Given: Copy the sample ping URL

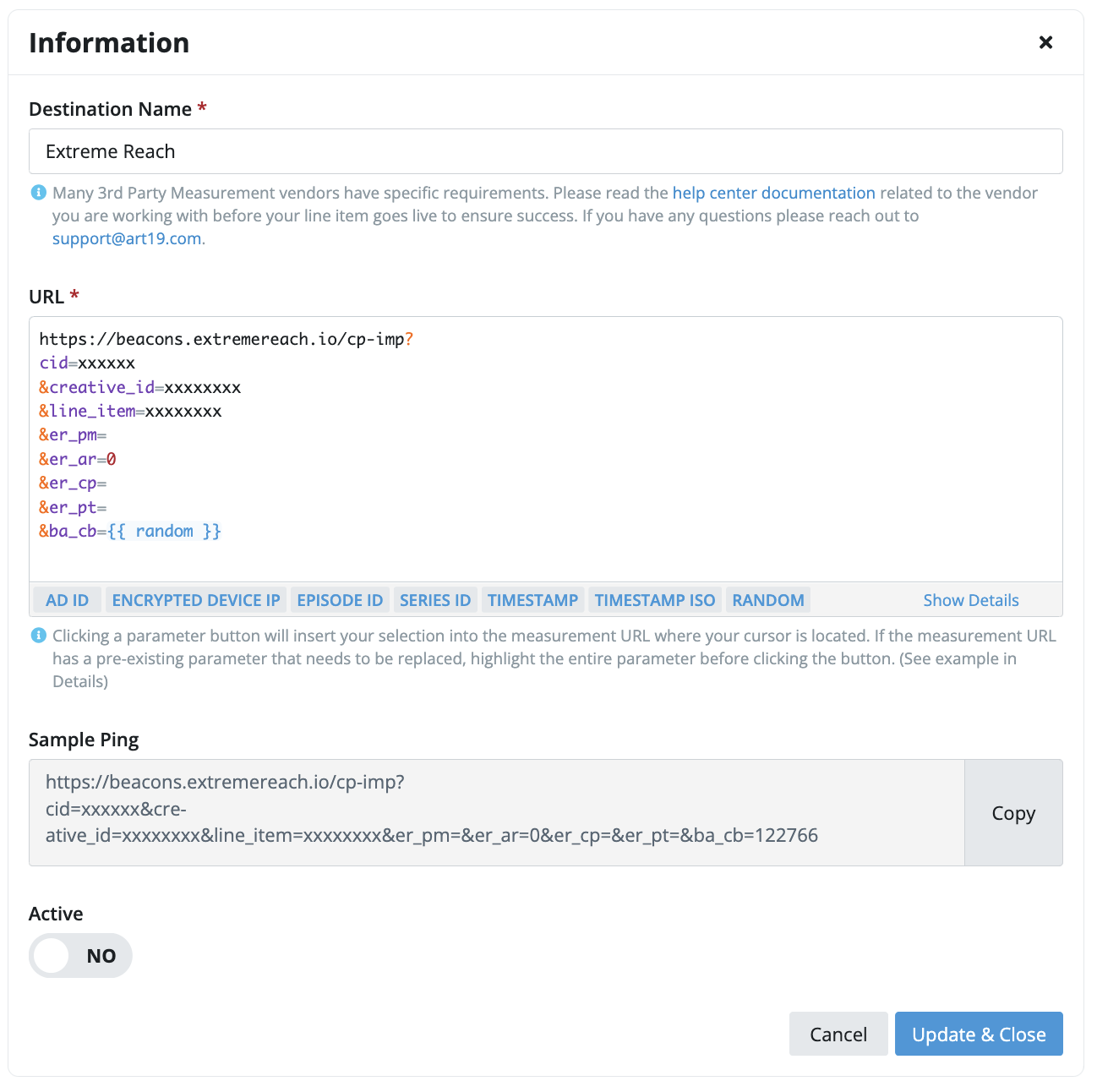Looking at the screenshot, I should coord(1013,813).
